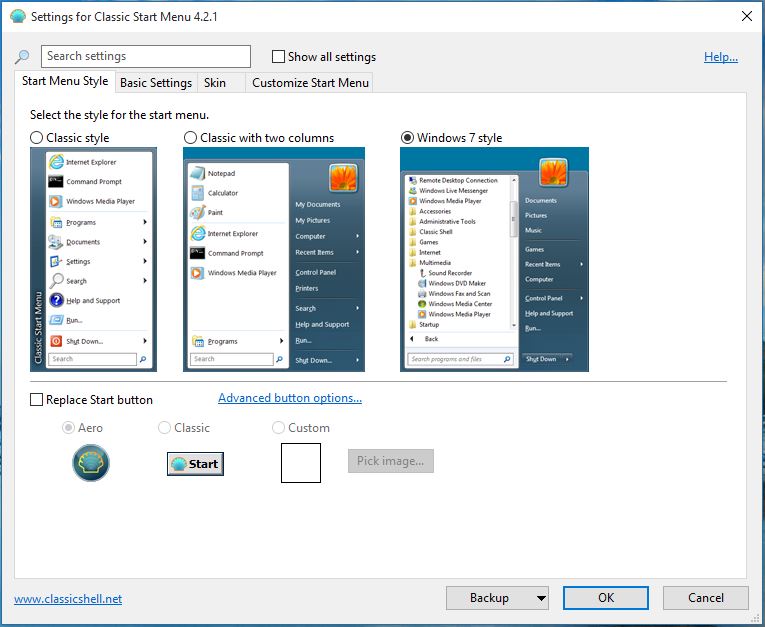Focus the Search settings input field

[x=146, y=57]
